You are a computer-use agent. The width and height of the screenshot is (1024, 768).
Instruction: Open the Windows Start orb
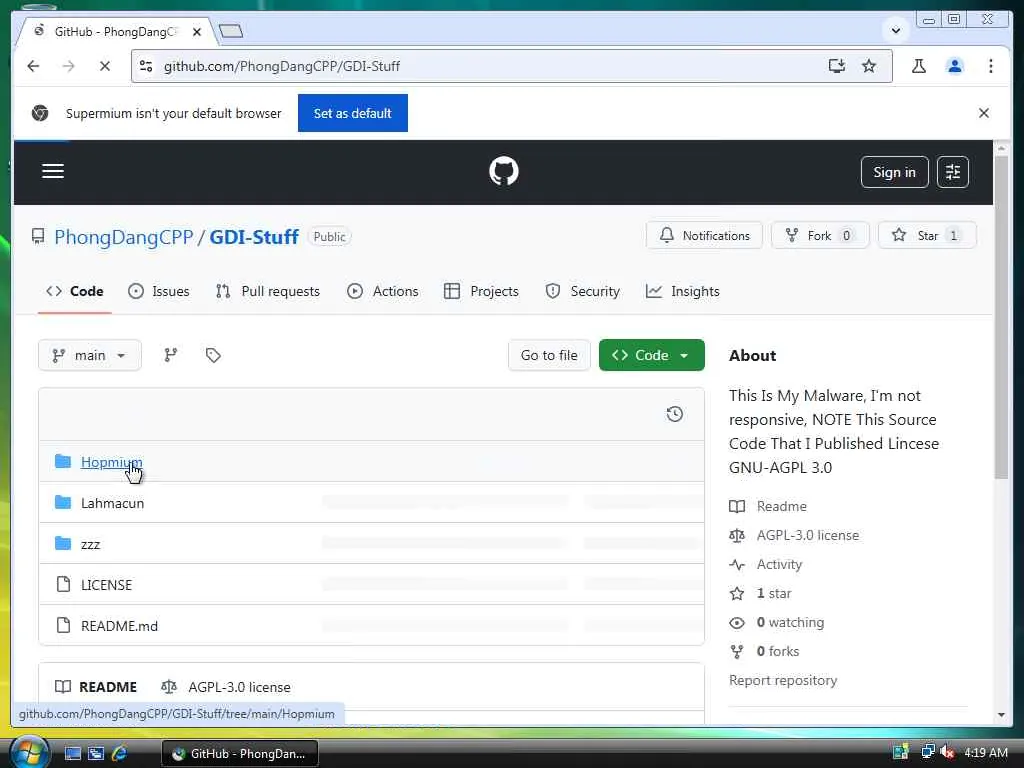29,752
